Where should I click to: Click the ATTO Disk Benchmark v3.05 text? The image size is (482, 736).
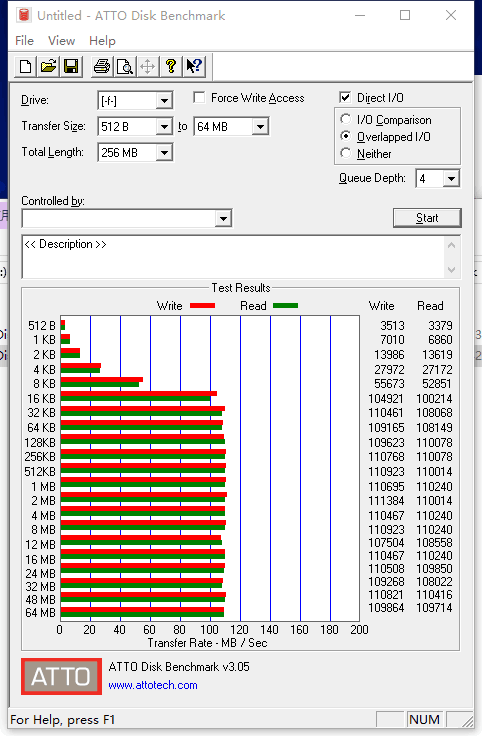pyautogui.click(x=179, y=667)
